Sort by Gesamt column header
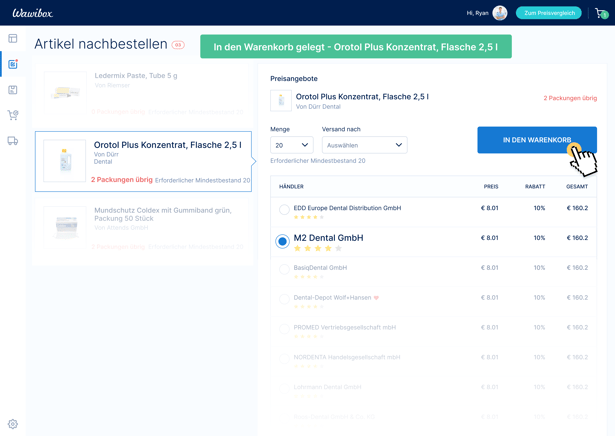The width and height of the screenshot is (615, 436). (577, 187)
